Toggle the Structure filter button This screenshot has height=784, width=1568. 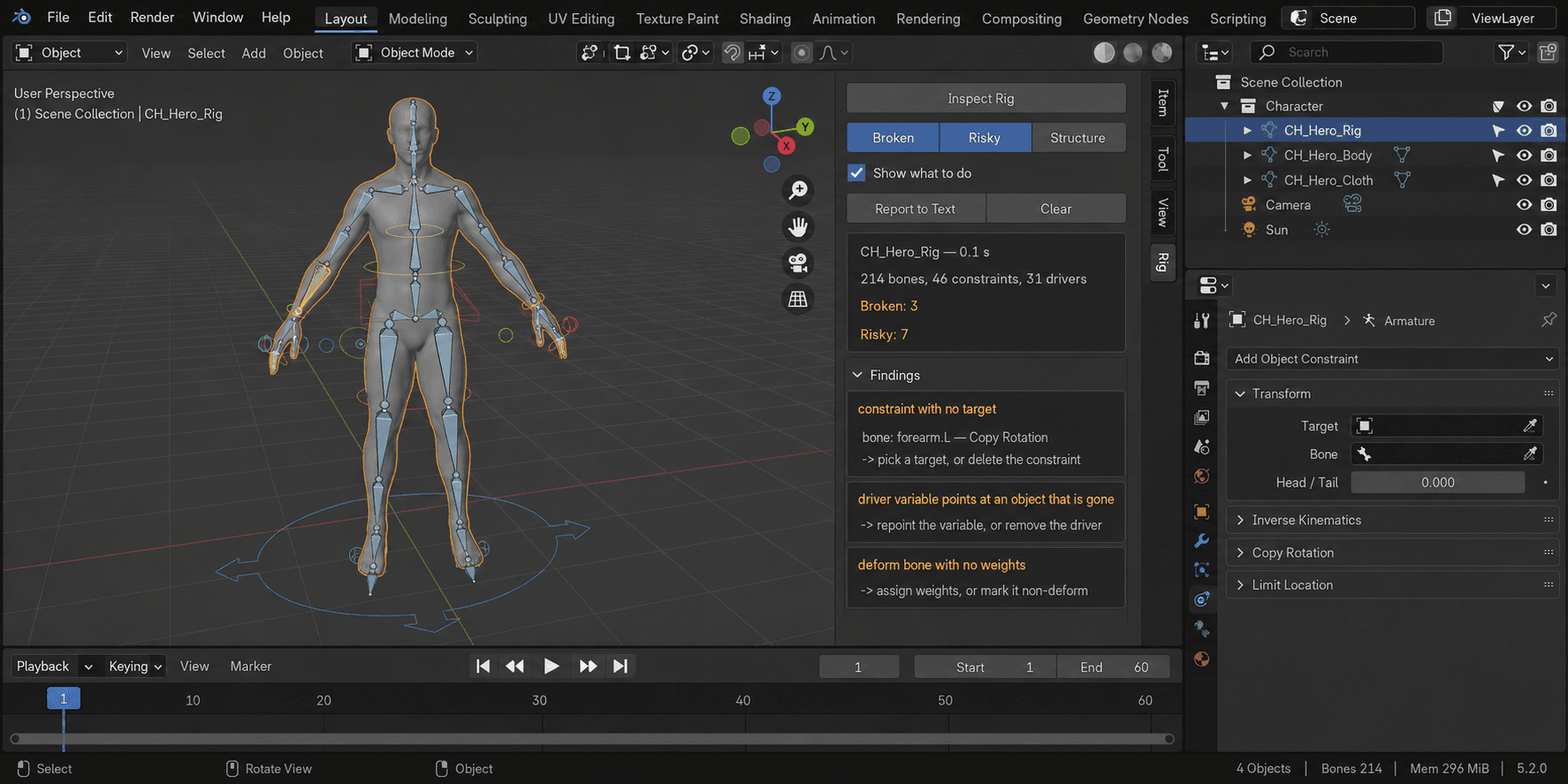click(x=1078, y=138)
